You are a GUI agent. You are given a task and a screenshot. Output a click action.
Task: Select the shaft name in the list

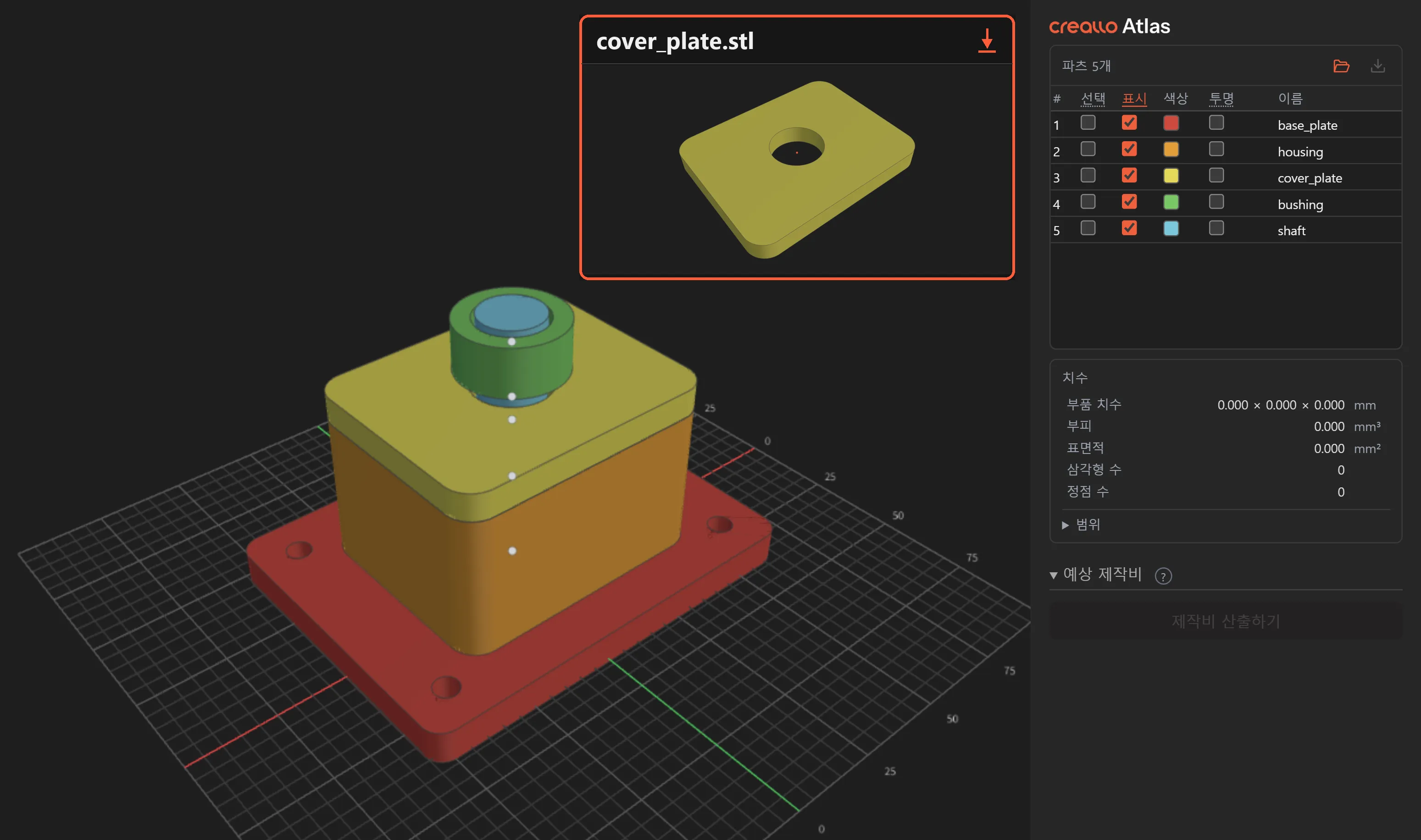[1291, 230]
